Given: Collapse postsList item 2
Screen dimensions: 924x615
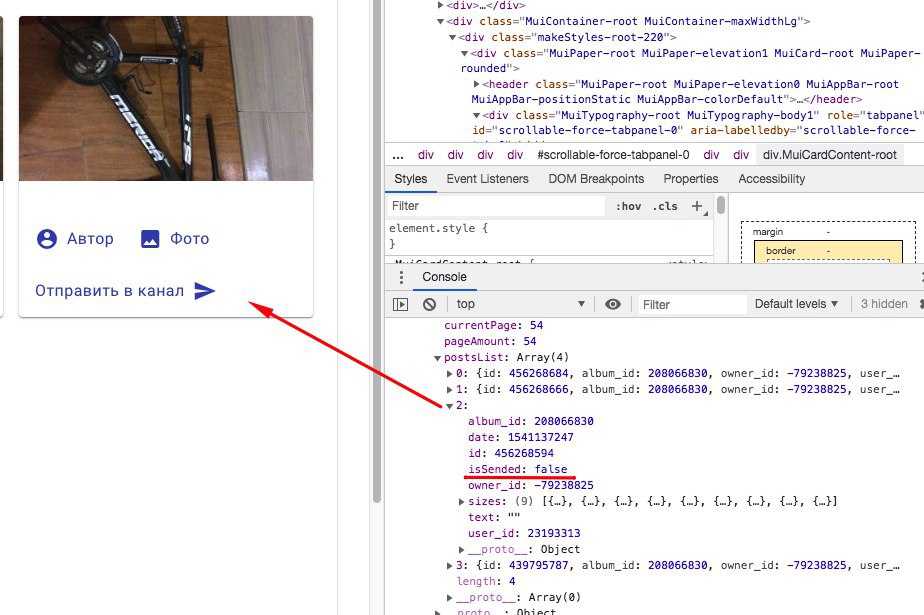Looking at the screenshot, I should [450, 406].
